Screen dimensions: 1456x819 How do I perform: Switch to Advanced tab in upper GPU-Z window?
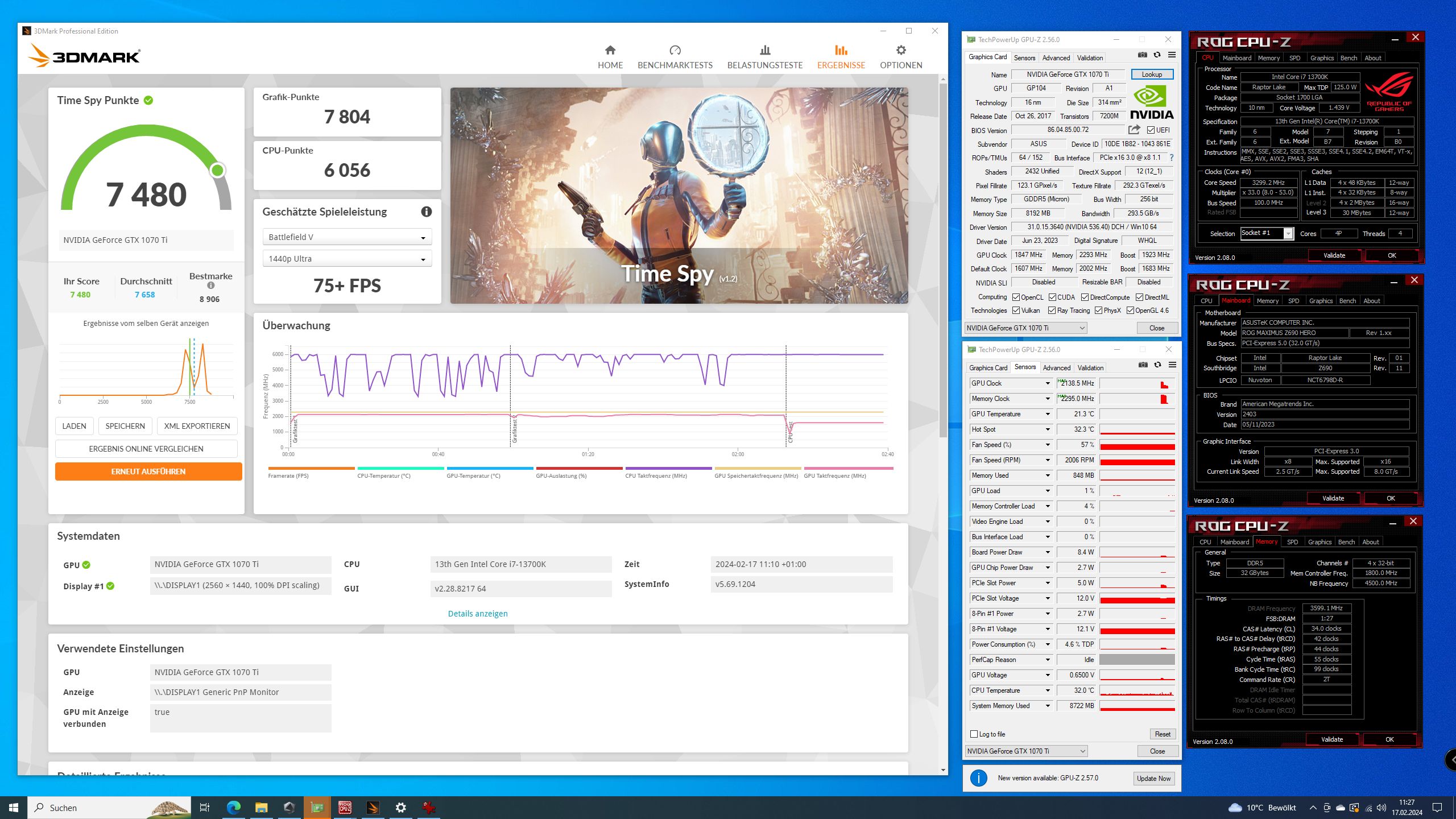[x=1056, y=58]
